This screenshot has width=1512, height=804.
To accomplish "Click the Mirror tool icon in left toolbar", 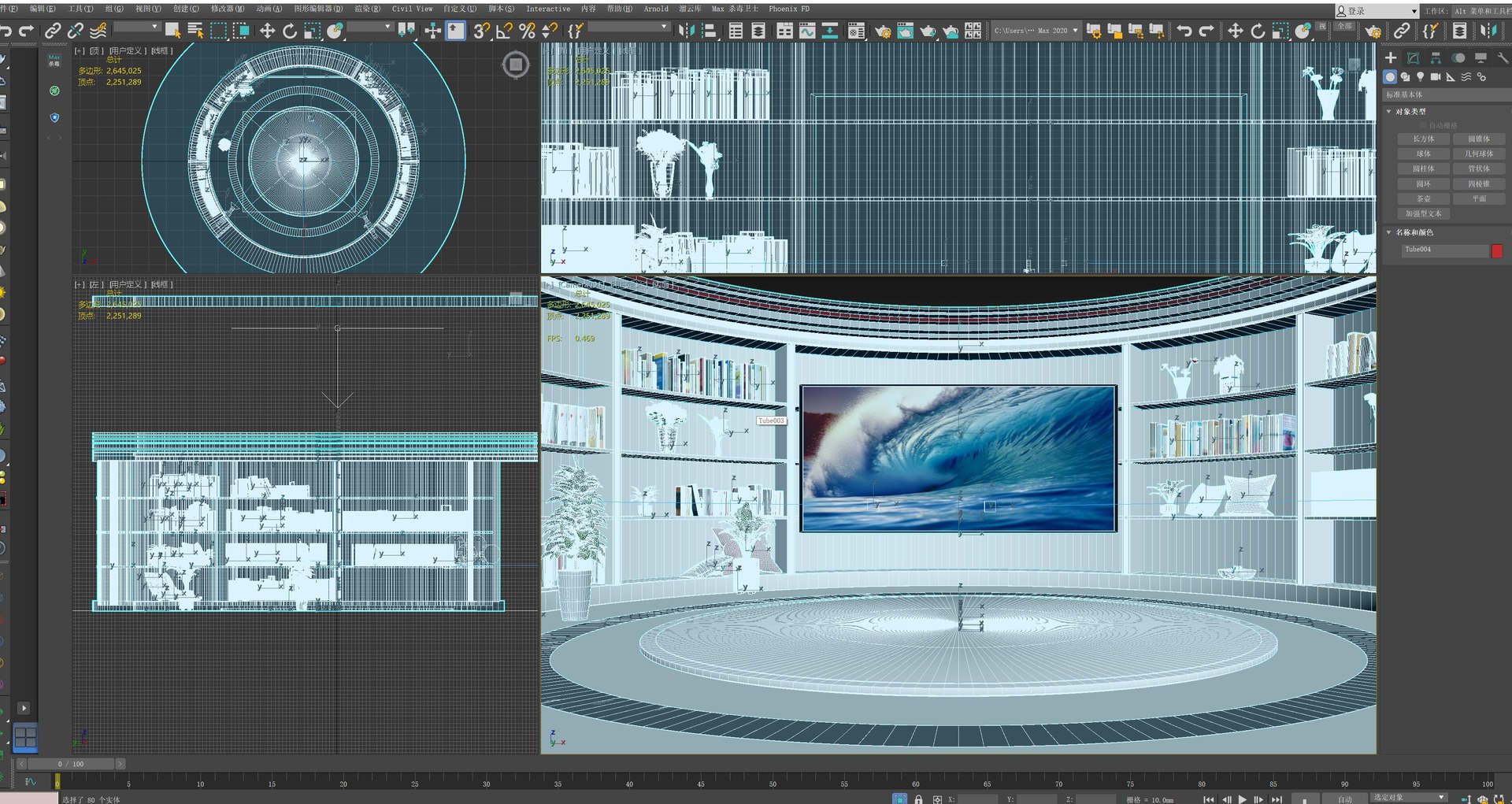I will pyautogui.click(x=686, y=31).
